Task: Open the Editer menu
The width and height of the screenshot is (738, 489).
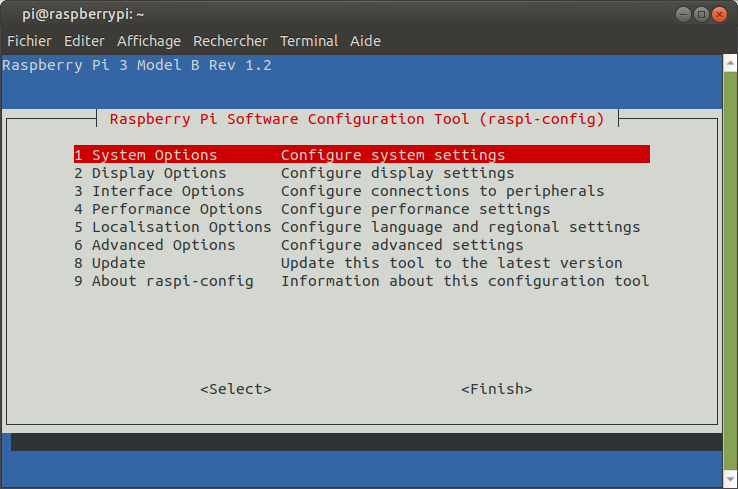Action: point(84,41)
